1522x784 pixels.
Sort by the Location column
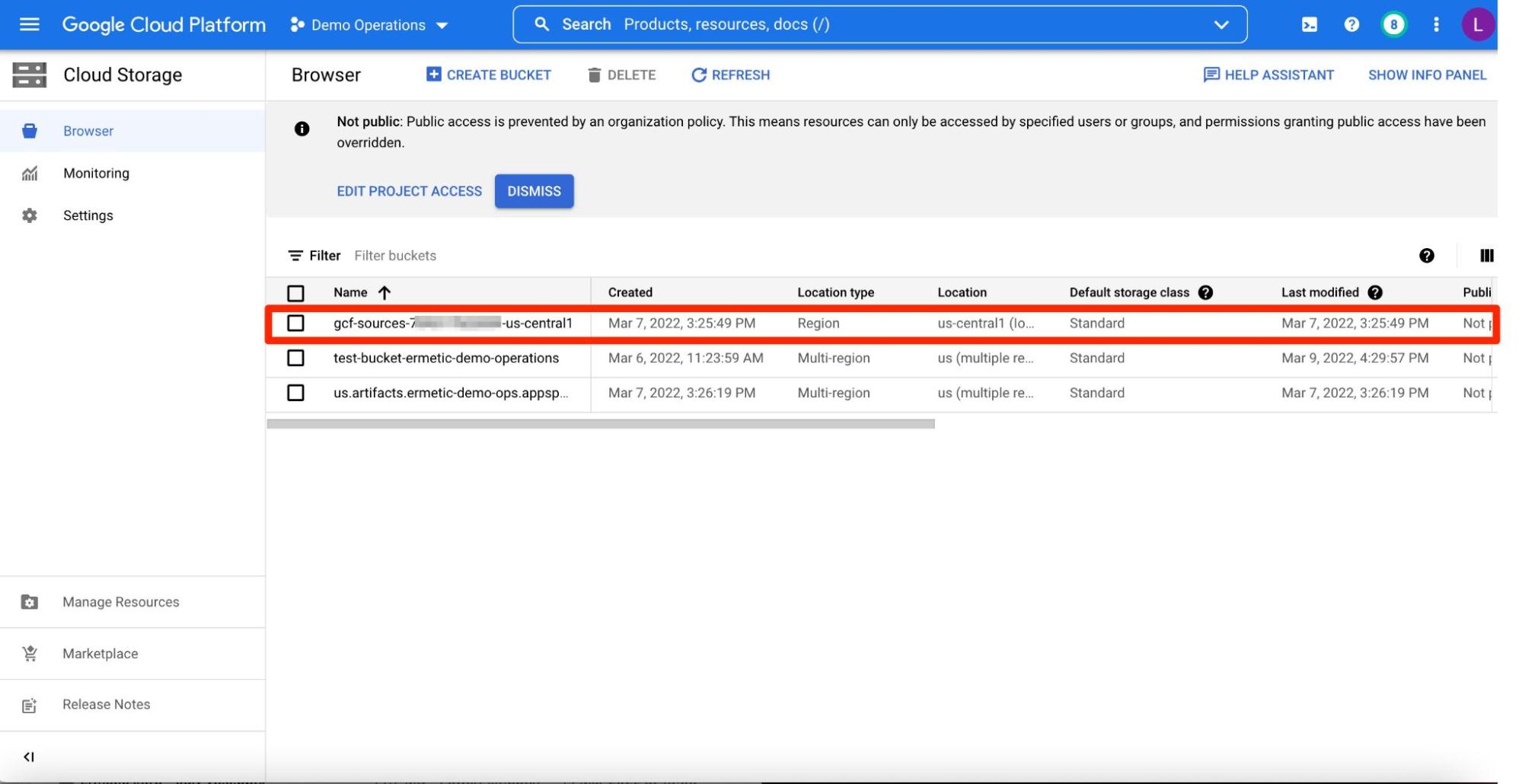[x=962, y=292]
